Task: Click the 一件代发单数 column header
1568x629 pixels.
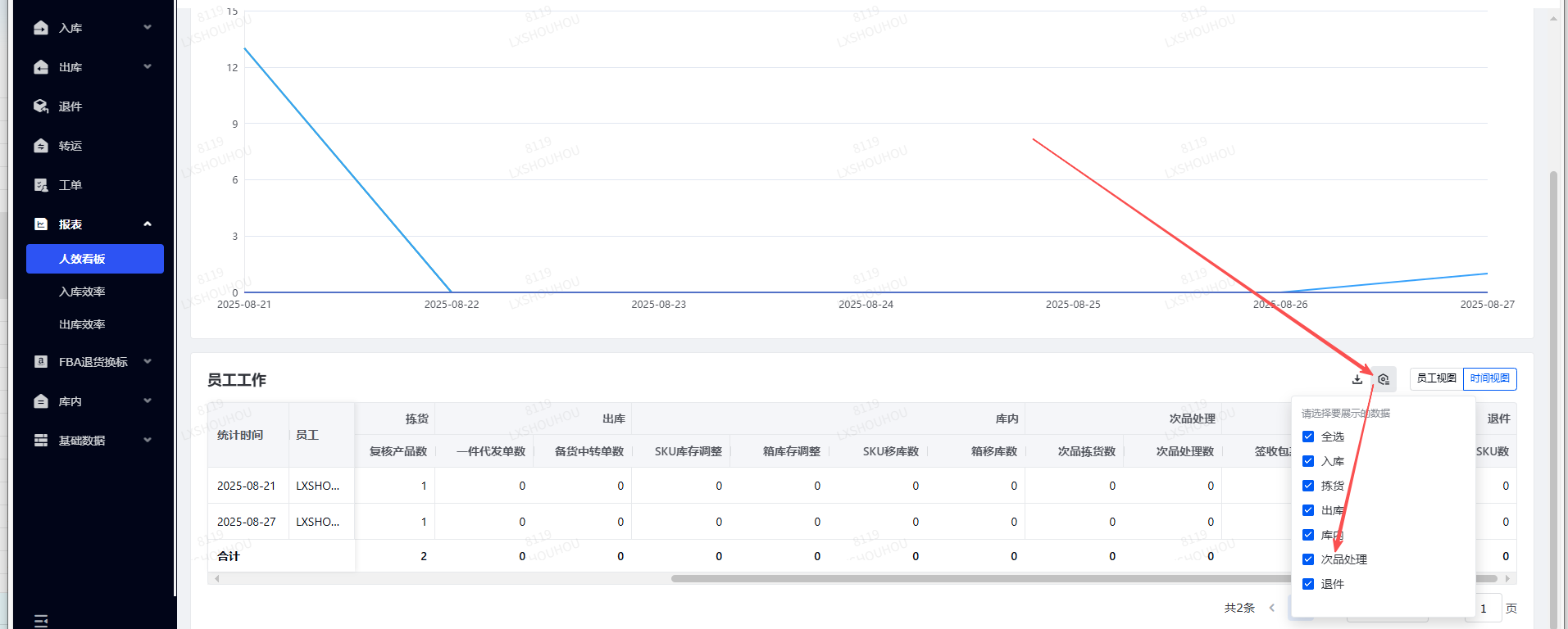Action: [x=491, y=451]
